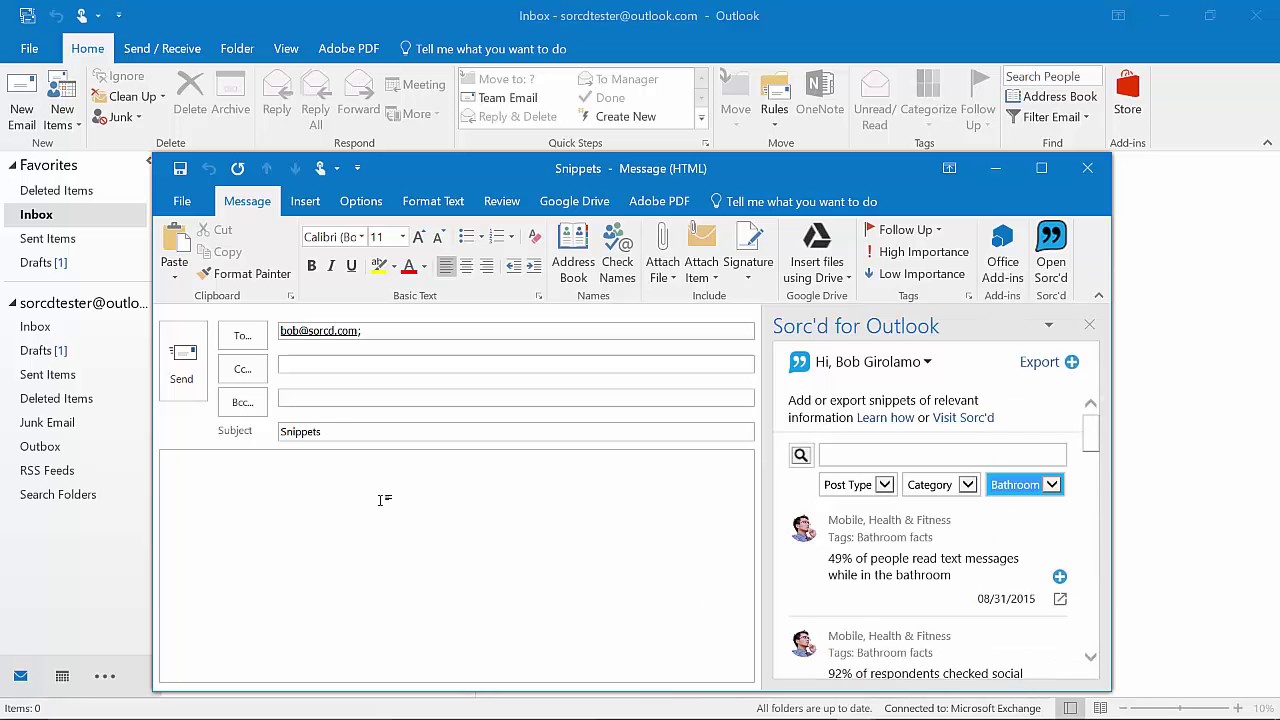This screenshot has width=1280, height=720.
Task: Align text right
Action: pos(486,266)
